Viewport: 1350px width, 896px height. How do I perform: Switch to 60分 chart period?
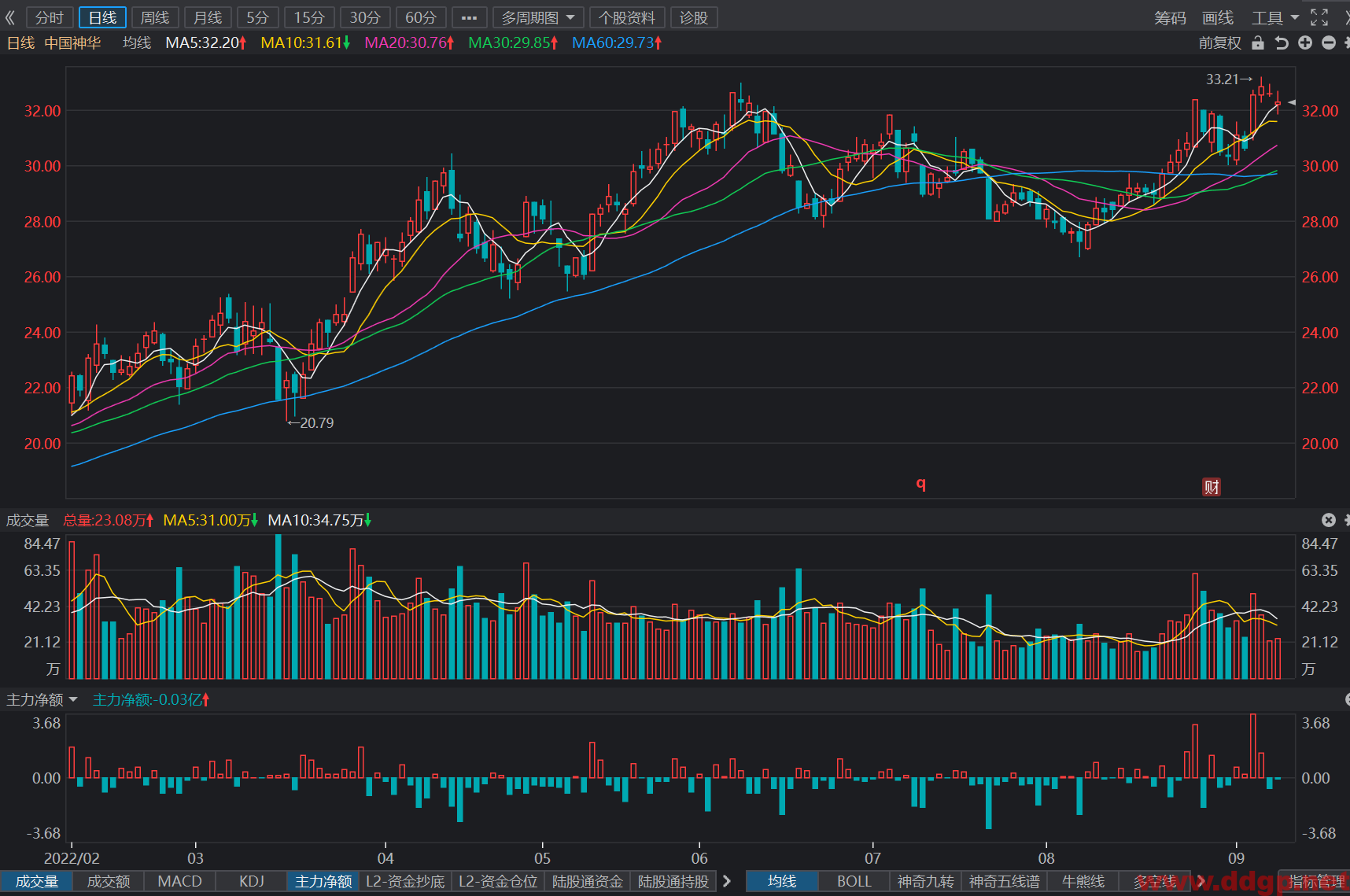(x=421, y=17)
